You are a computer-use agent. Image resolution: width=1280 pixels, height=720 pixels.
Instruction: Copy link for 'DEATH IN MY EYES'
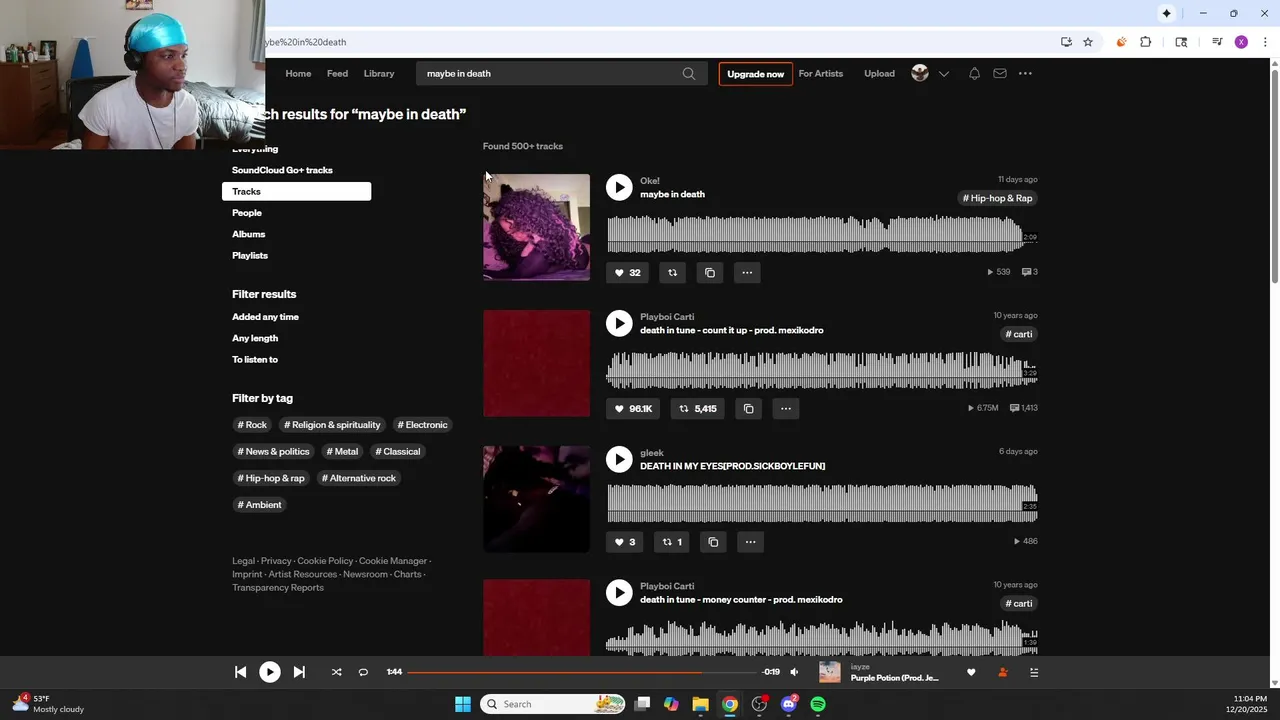pos(713,542)
